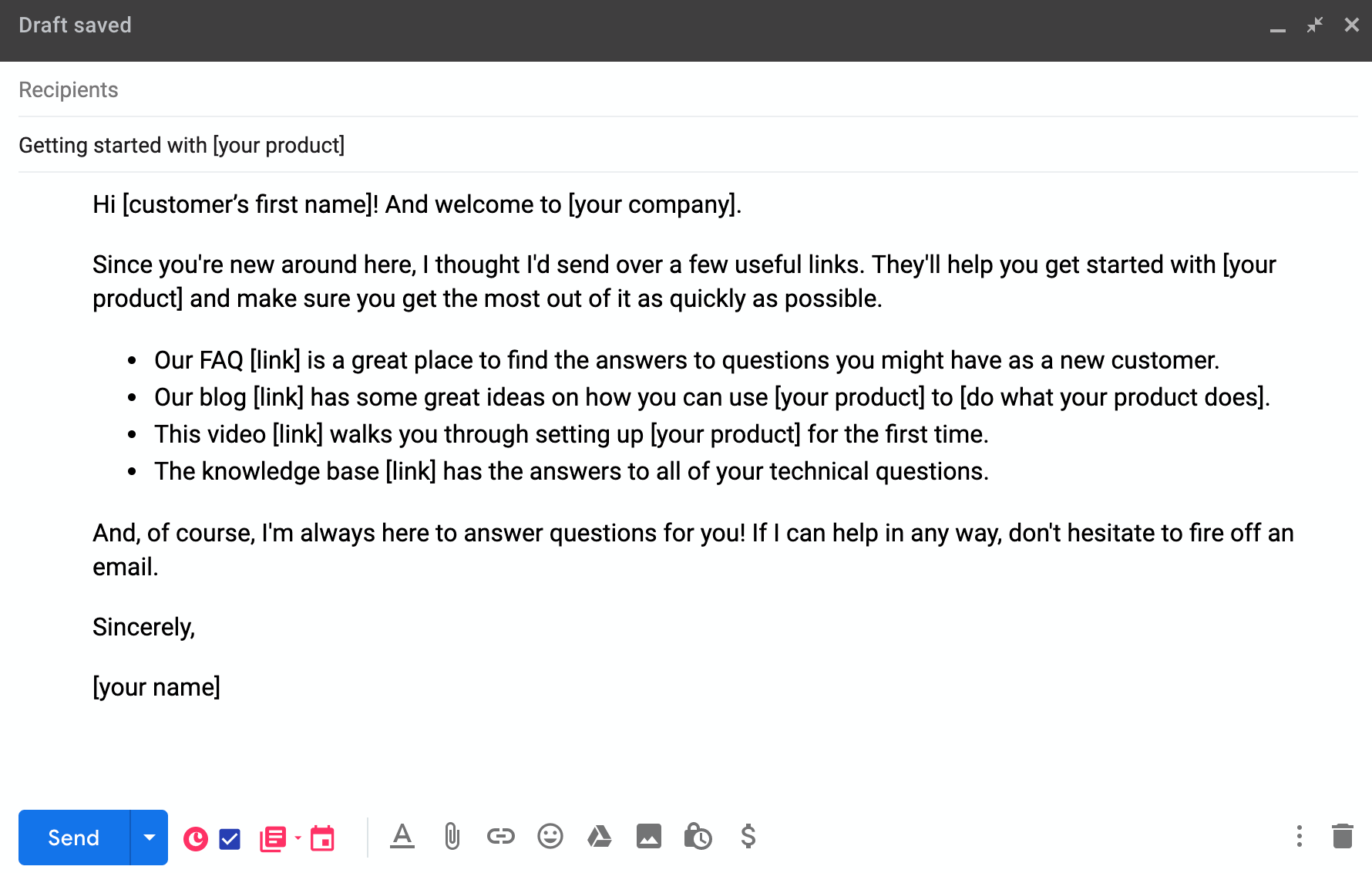Open the three-dot more options menu
Screen dimensions: 1372x873
tap(1300, 836)
